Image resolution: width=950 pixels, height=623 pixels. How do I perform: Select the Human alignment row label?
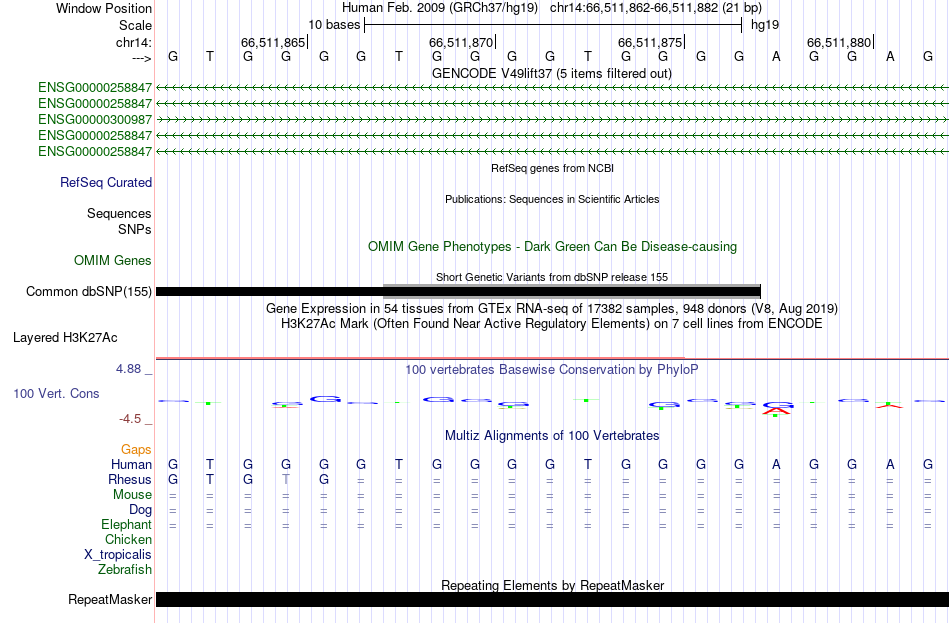131,465
